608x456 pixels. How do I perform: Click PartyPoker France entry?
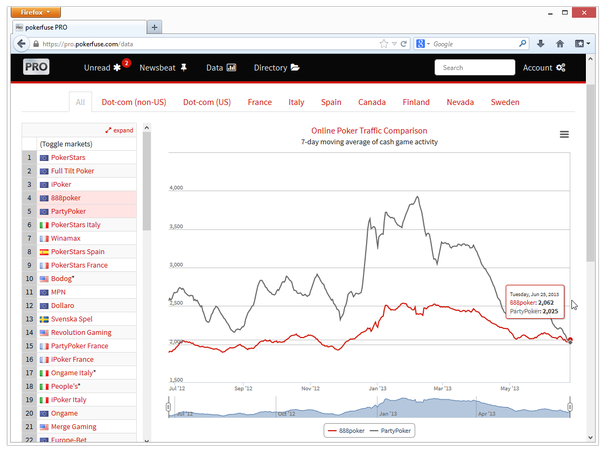click(x=79, y=346)
